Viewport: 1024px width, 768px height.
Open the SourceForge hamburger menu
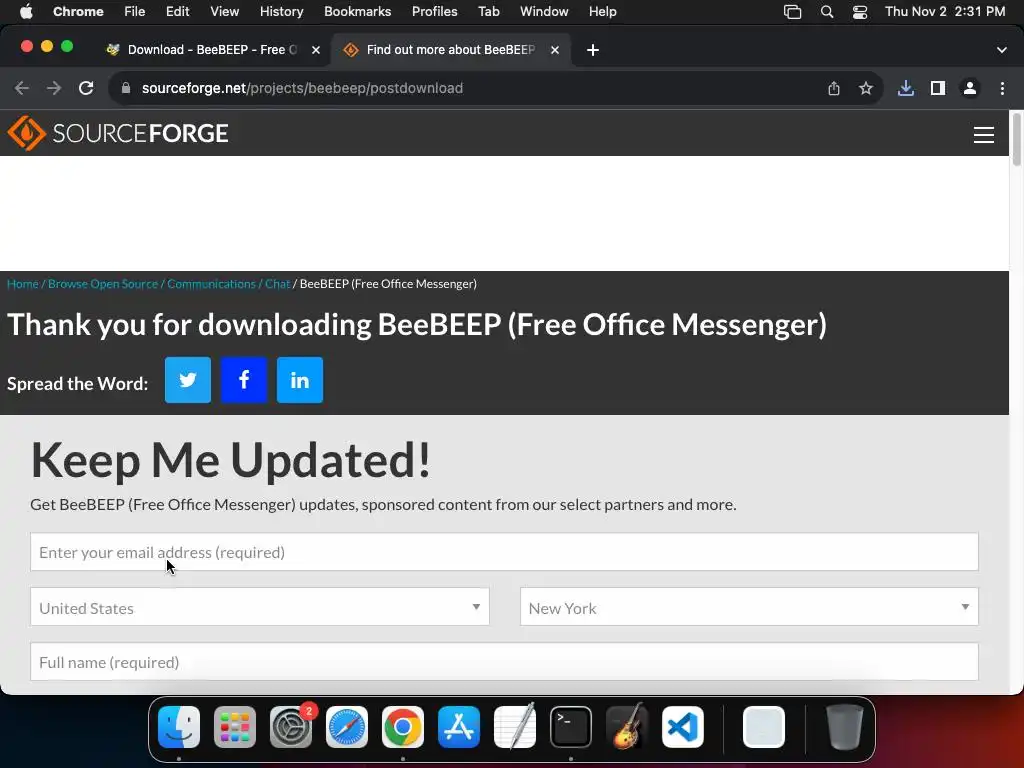click(984, 135)
